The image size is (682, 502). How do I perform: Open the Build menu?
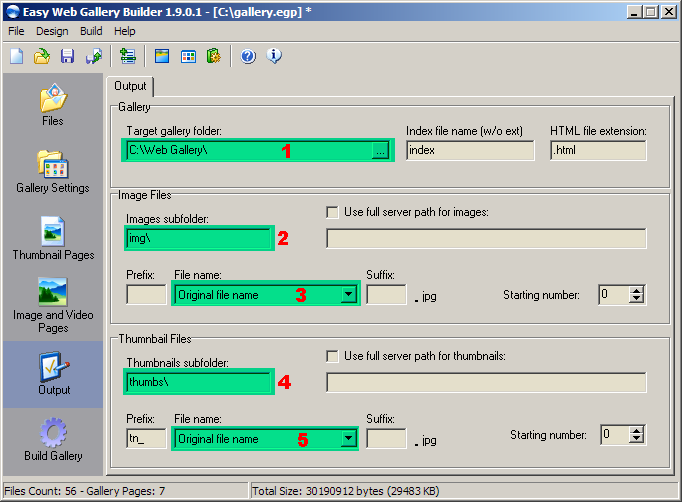(91, 31)
